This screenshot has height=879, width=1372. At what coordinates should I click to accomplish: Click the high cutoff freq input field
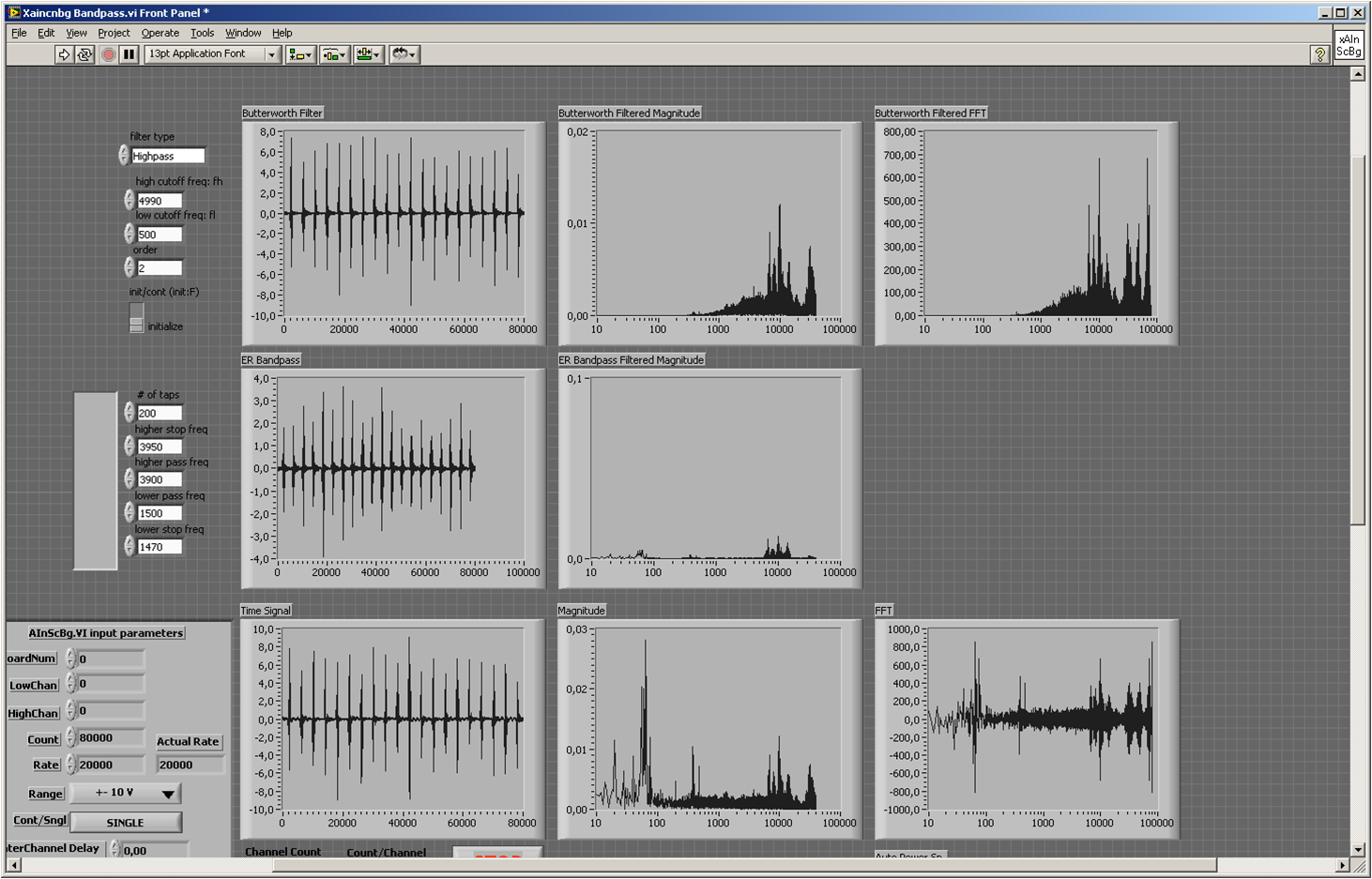tap(159, 201)
